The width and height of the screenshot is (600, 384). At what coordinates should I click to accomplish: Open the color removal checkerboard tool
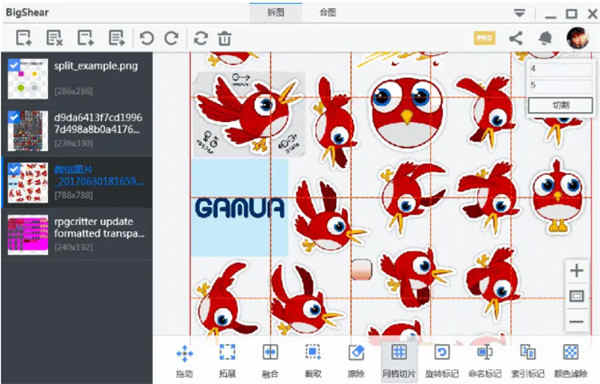pos(571,361)
